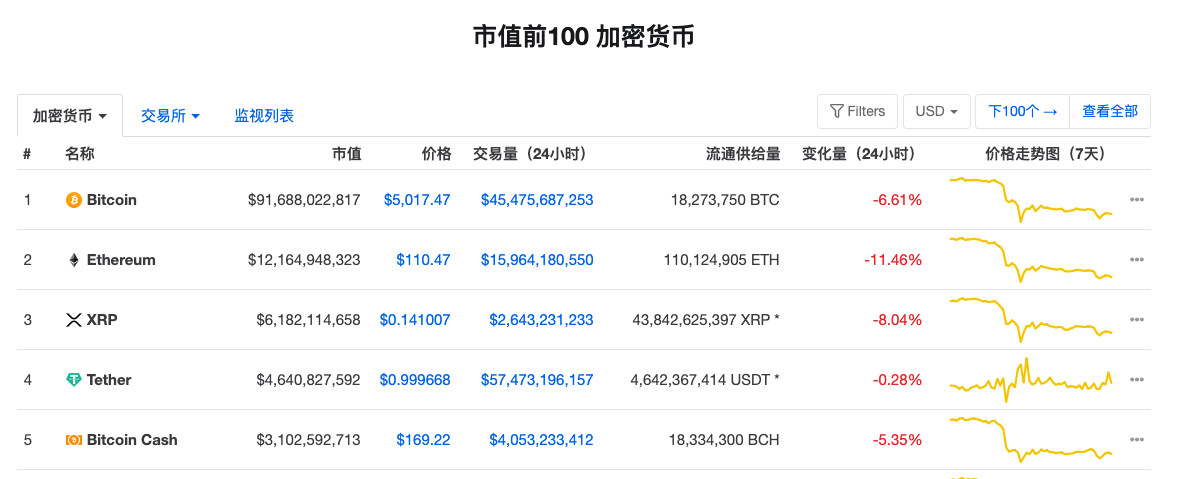1196x479 pixels.
Task: Click Ethereum market cap $12,164,948,323
Action: pos(304,260)
